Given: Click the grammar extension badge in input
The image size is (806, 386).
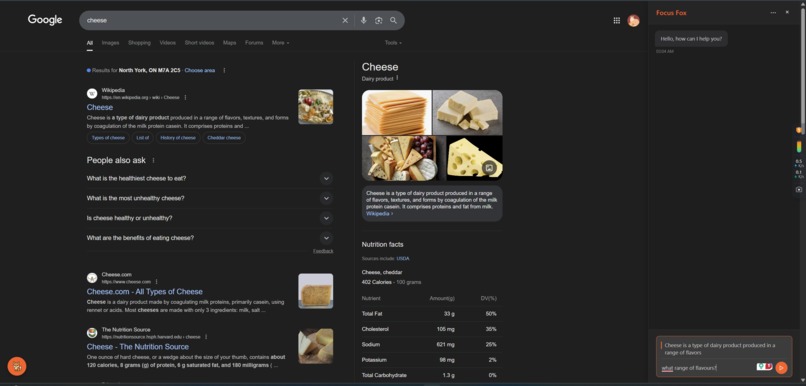Looking at the screenshot, I should click(764, 366).
